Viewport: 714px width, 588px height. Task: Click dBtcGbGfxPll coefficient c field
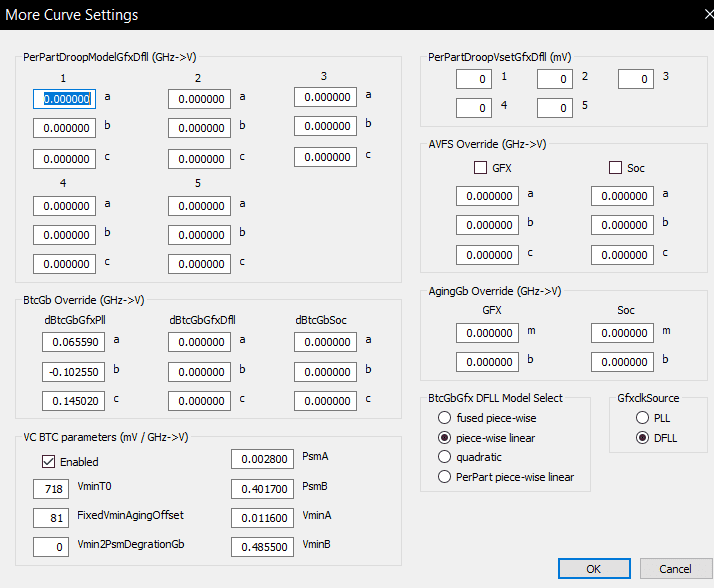coord(73,401)
